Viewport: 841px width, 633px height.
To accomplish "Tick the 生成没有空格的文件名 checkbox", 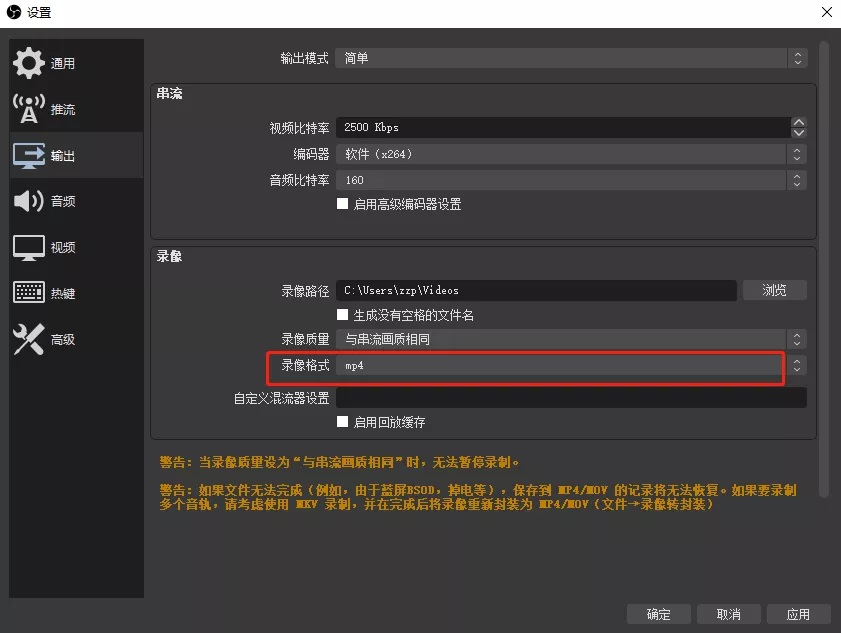I will (x=342, y=315).
